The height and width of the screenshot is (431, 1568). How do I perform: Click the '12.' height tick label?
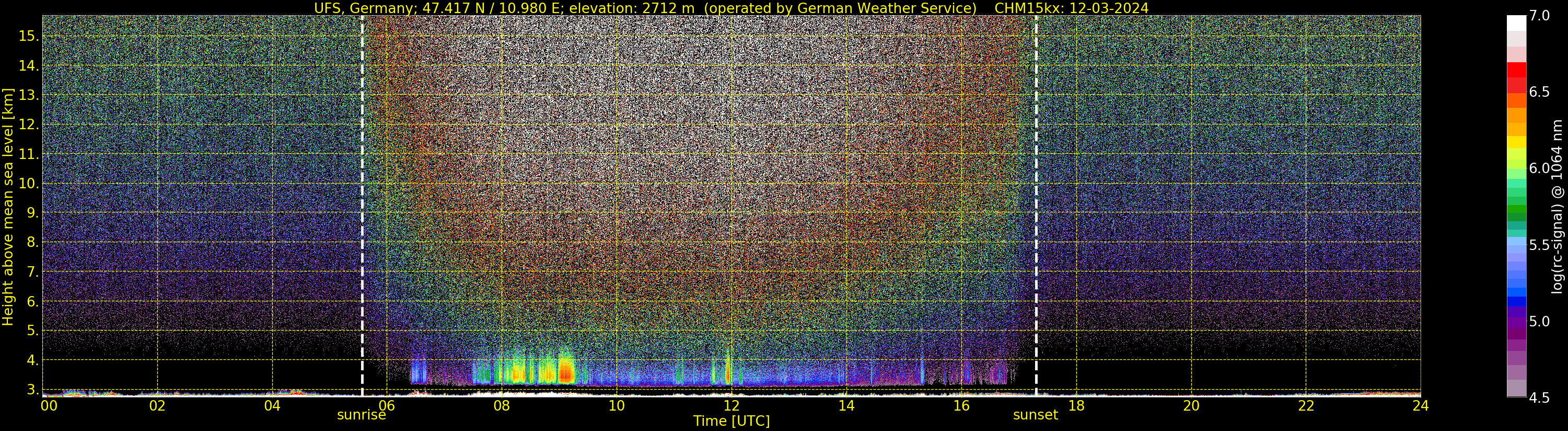point(28,124)
